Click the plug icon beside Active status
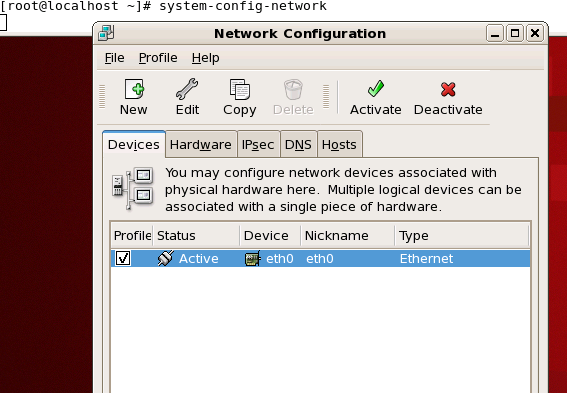Screen dimensions: 567x393 166,258
